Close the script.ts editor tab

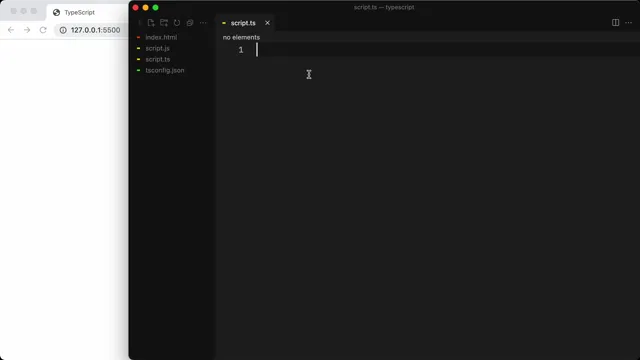[x=267, y=23]
